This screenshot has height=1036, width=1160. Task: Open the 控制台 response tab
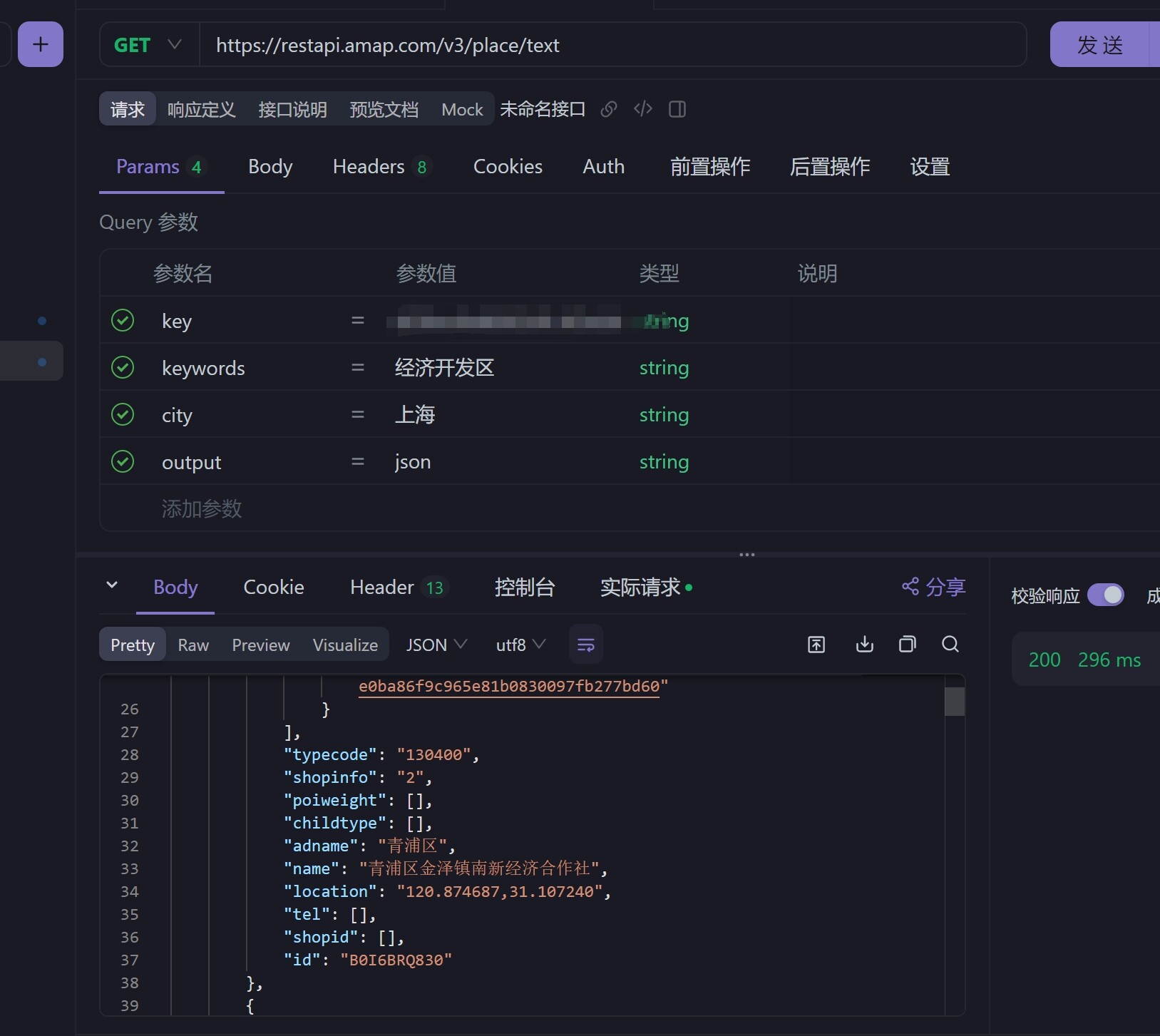point(525,588)
